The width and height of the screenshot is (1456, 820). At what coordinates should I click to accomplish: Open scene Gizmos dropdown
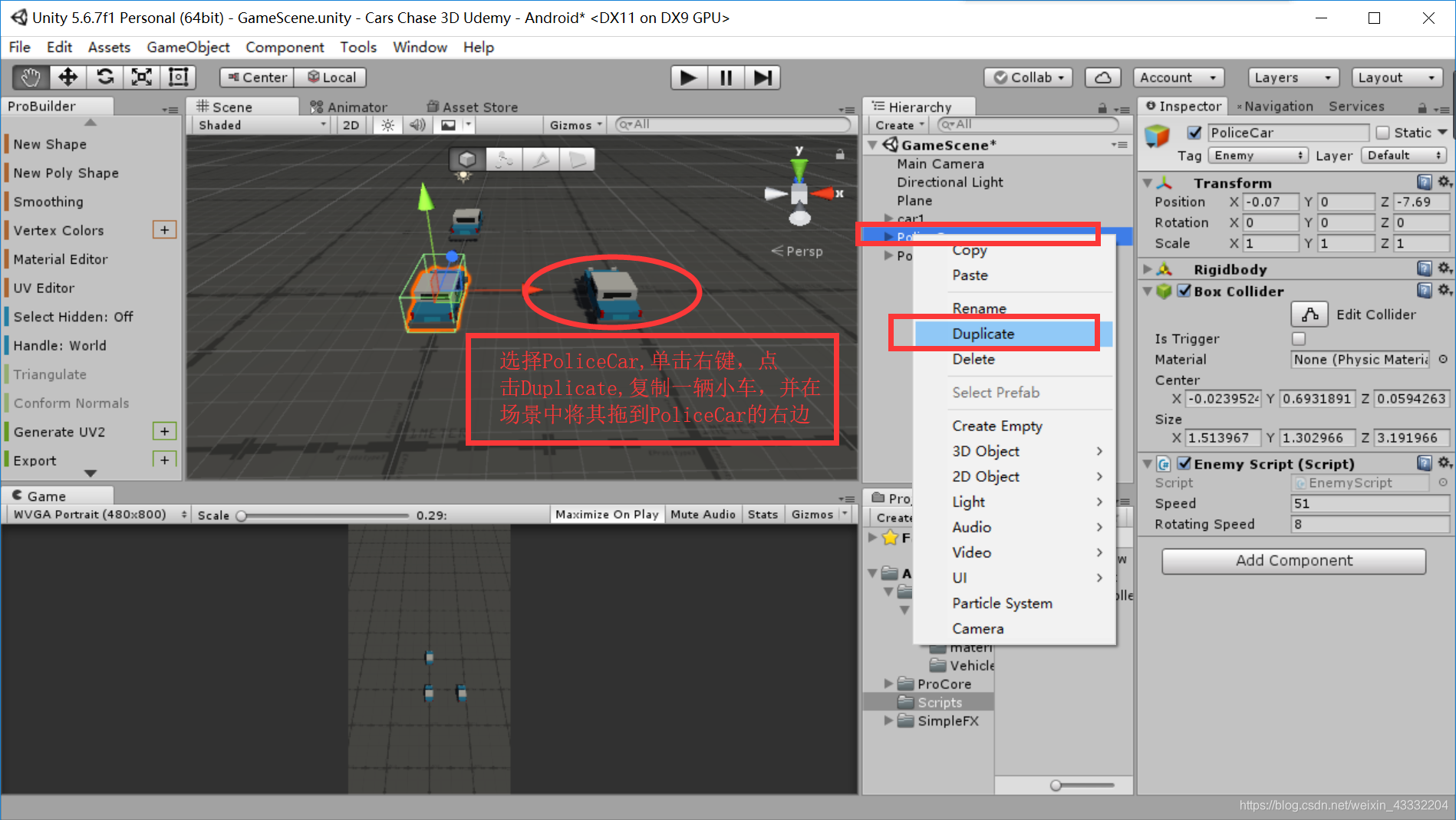(576, 125)
